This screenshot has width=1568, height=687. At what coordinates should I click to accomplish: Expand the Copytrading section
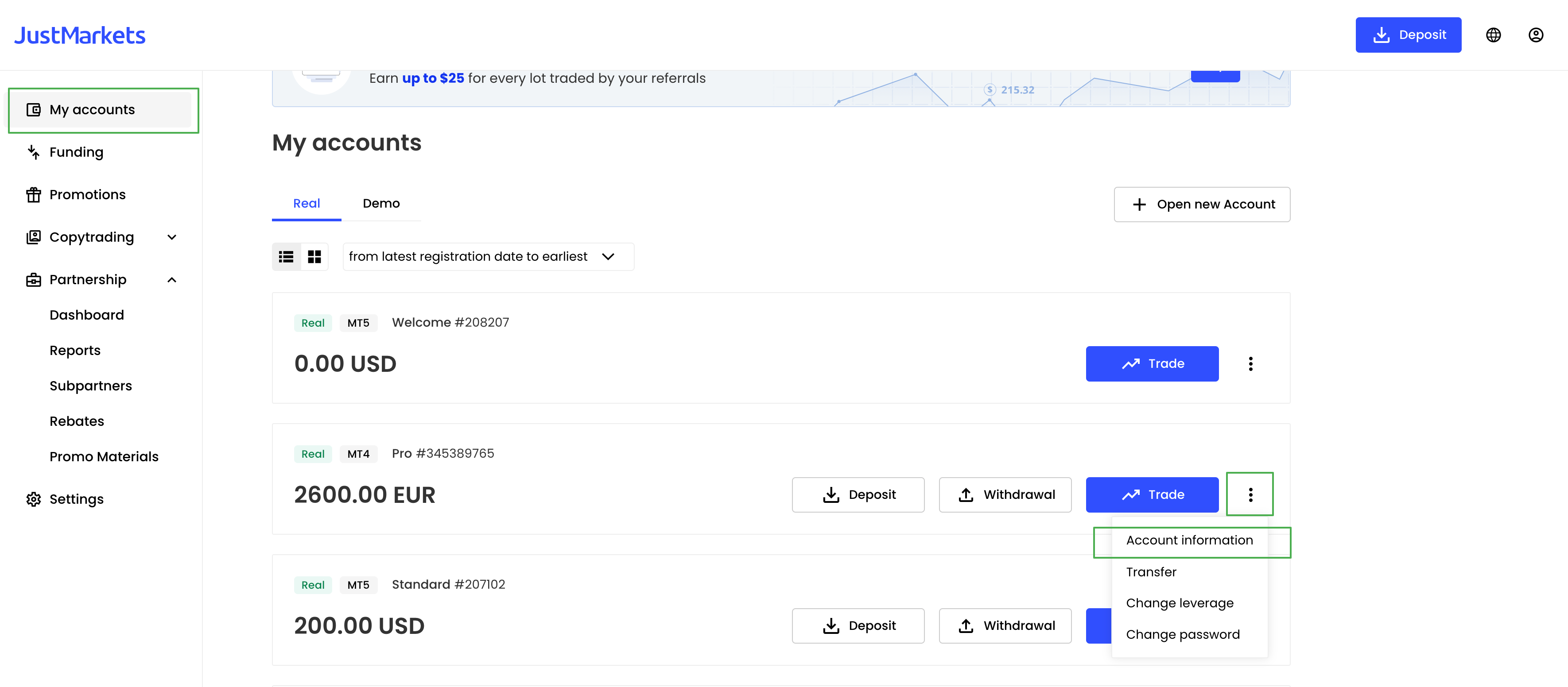coord(172,237)
